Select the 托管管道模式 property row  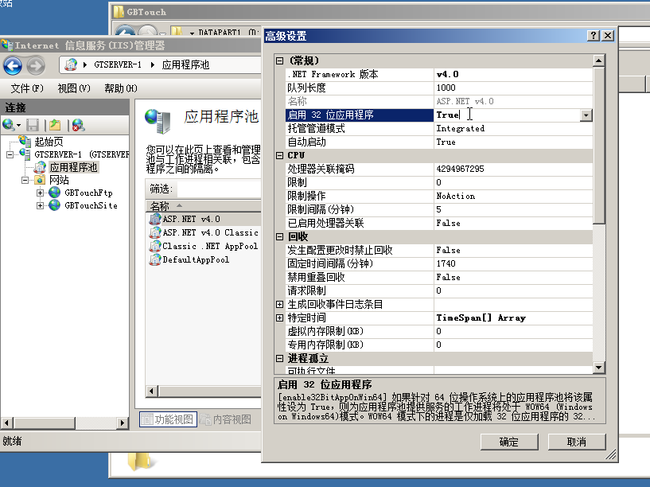click(x=439, y=128)
